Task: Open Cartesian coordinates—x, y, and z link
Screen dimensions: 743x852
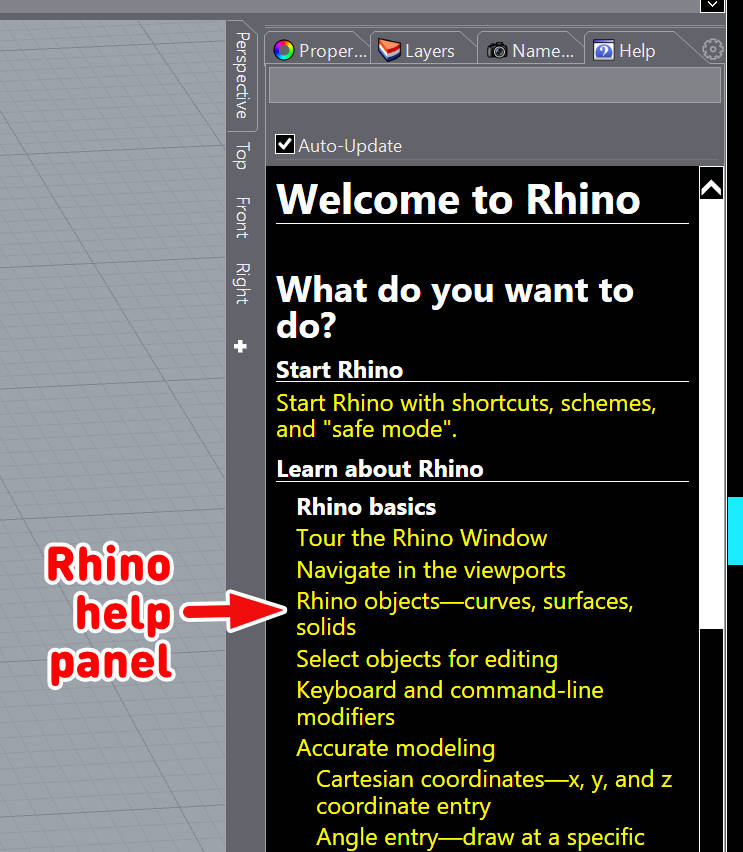Action: click(494, 792)
